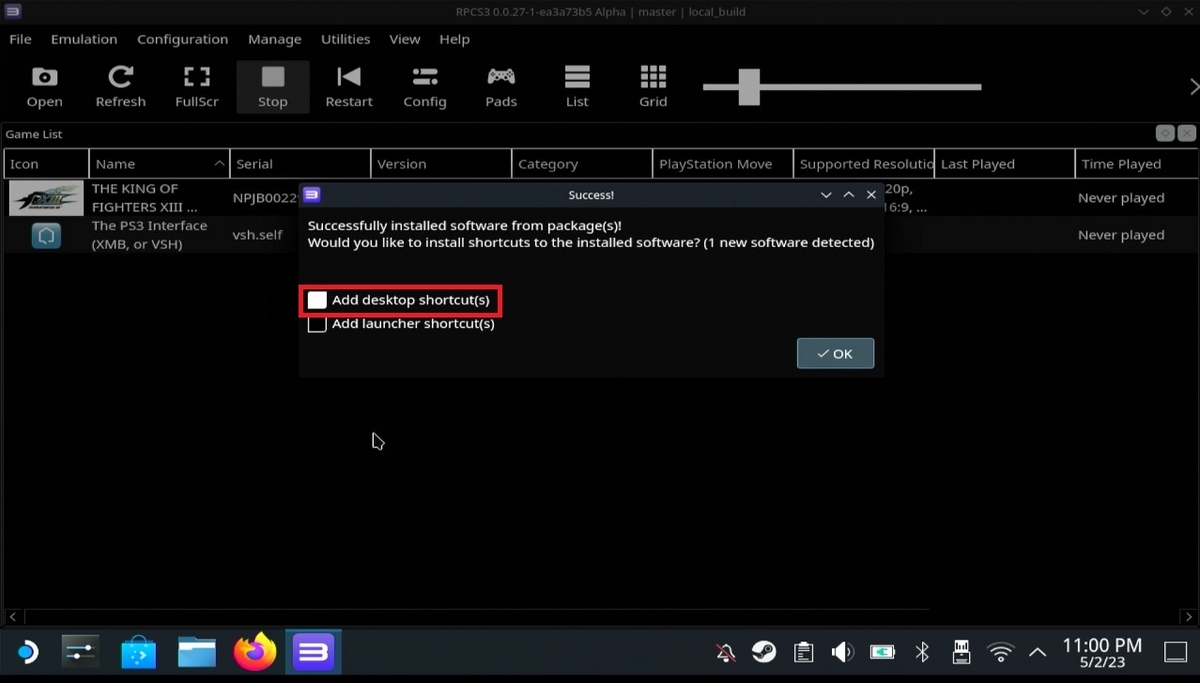Open the Pads controller settings icon

point(501,86)
